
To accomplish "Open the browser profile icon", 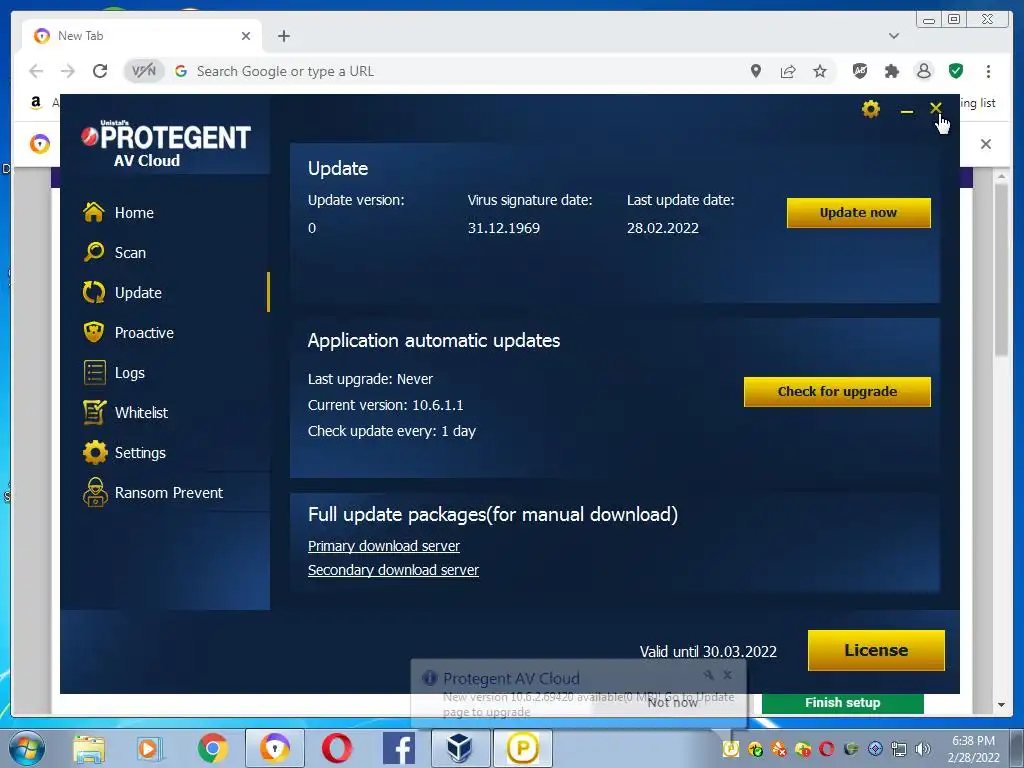I will (x=923, y=71).
